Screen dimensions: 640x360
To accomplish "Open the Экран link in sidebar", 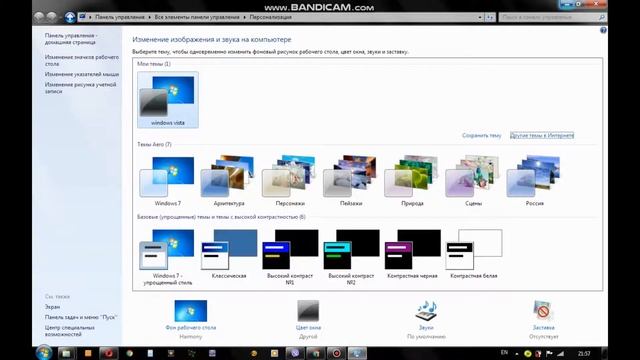I will click(52, 307).
